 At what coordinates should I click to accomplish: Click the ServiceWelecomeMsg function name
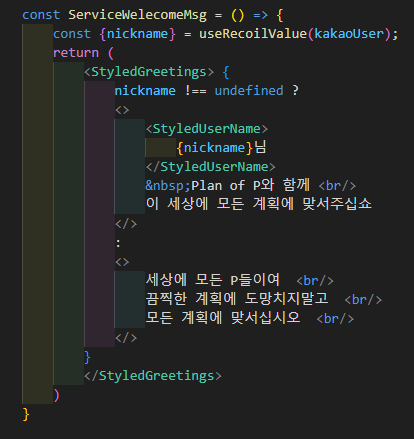[x=137, y=15]
